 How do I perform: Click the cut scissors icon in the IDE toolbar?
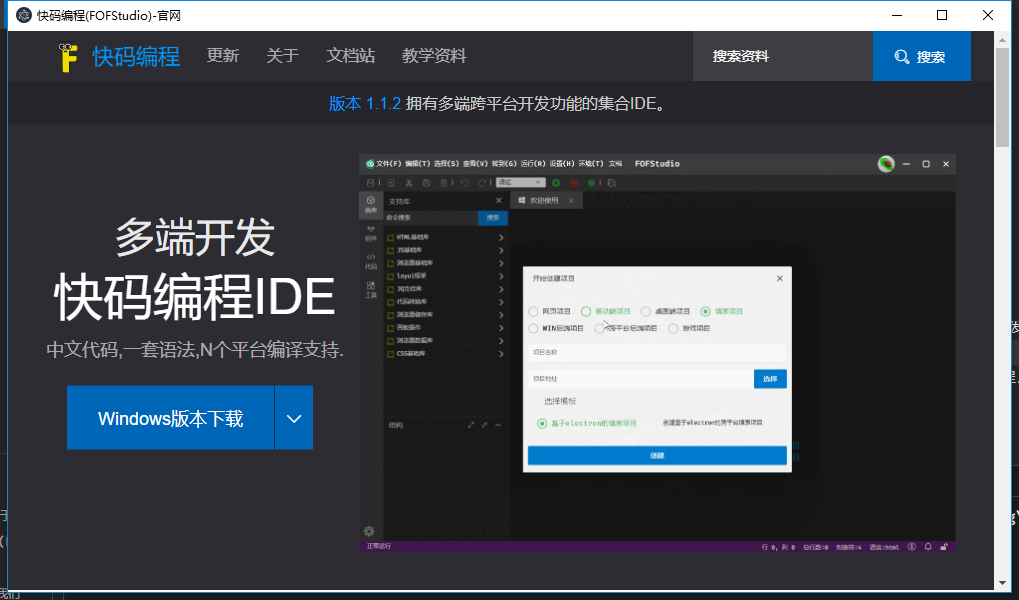click(409, 183)
